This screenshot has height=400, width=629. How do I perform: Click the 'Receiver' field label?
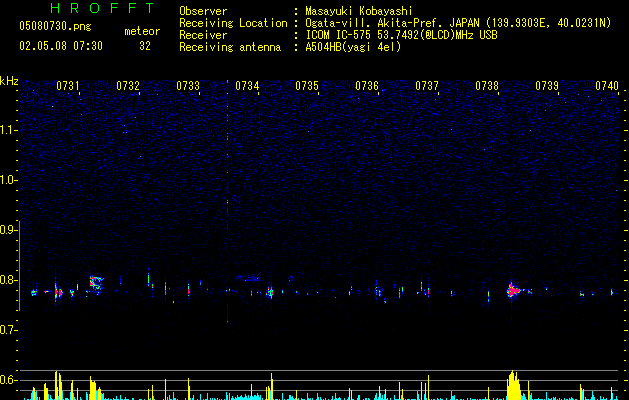[203, 35]
